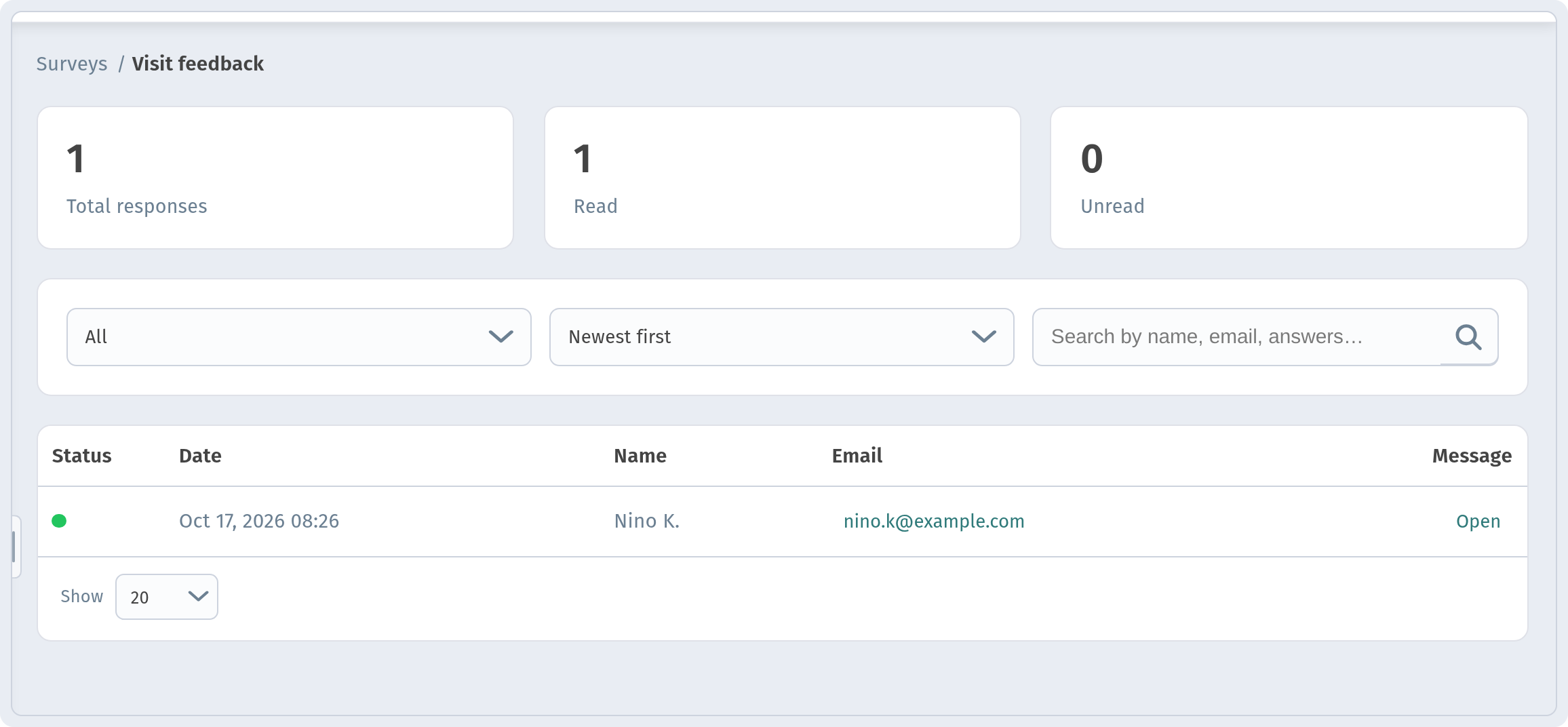Click the search magnifier icon
The image size is (1568, 727).
click(x=1468, y=337)
